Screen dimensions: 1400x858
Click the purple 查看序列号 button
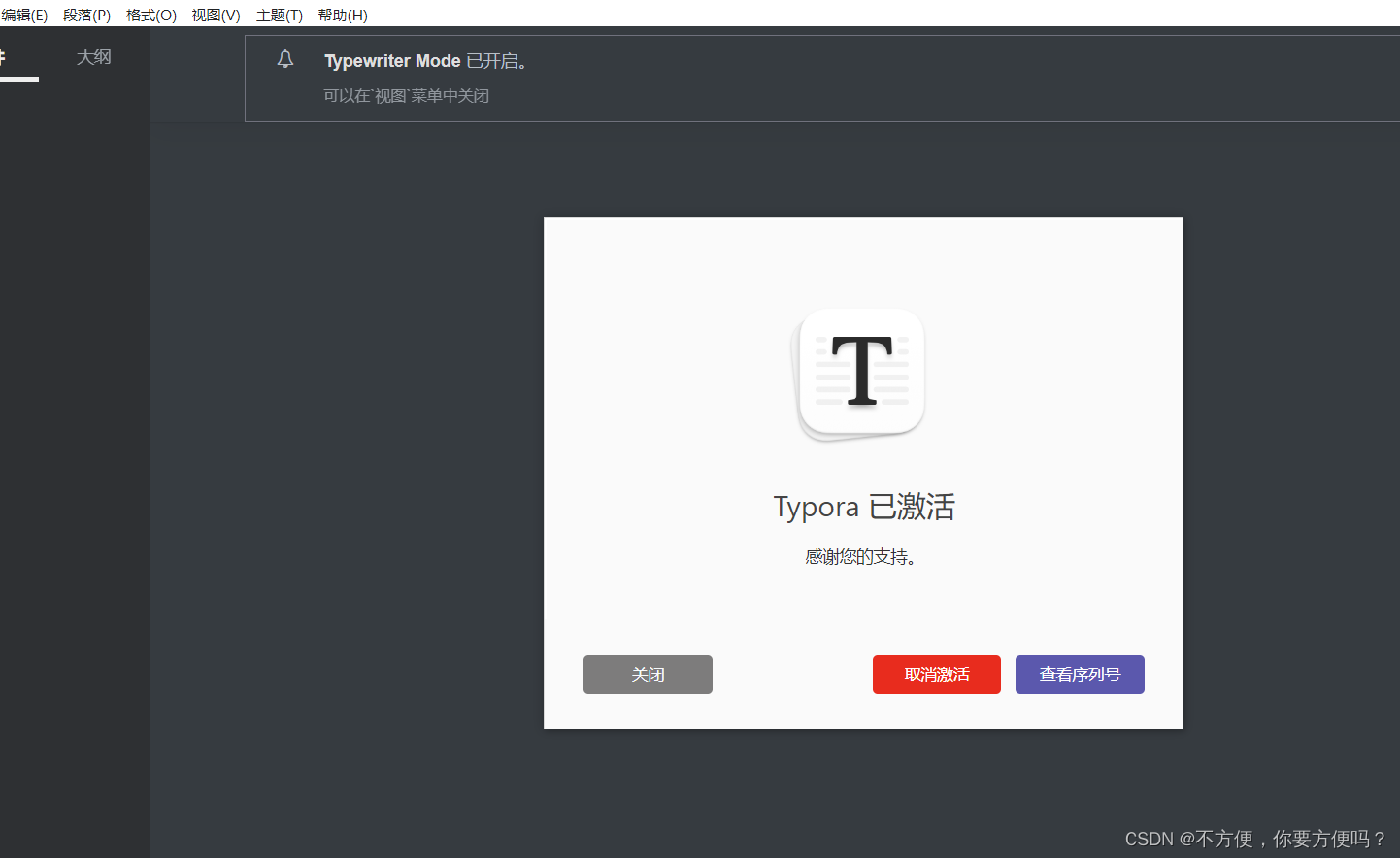point(1080,674)
